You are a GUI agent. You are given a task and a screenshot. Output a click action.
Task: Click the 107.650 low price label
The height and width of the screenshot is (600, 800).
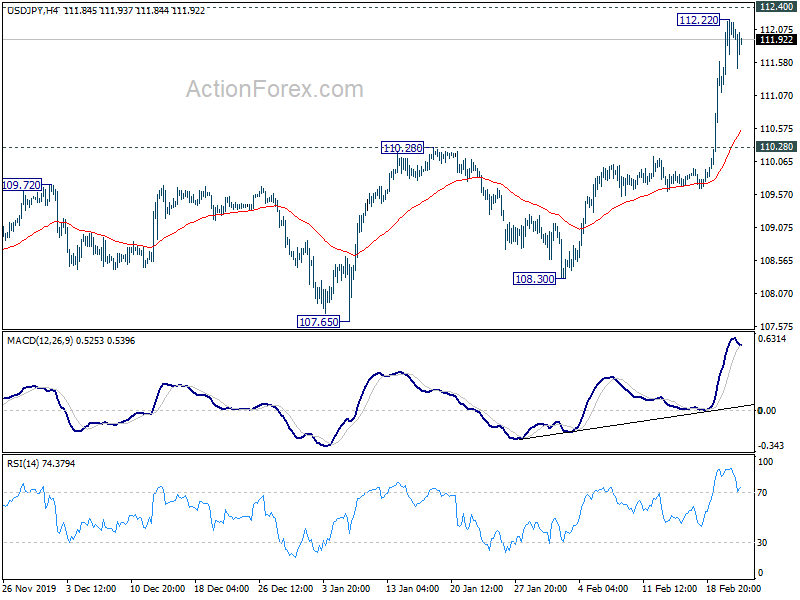(318, 322)
